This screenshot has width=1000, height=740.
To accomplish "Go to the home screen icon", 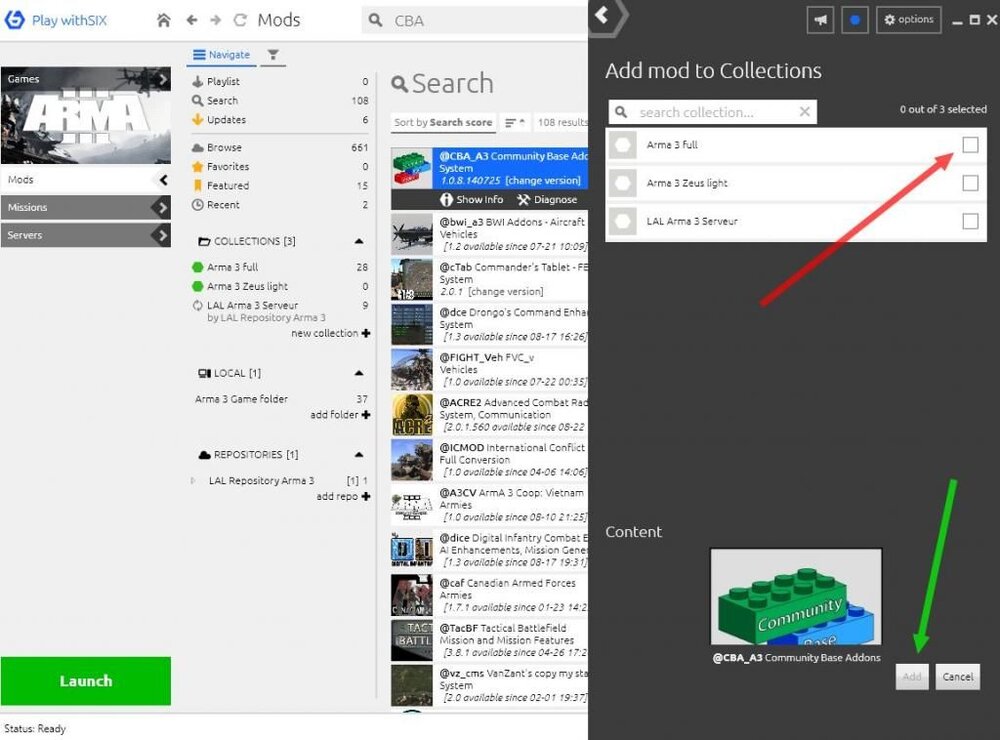I will pyautogui.click(x=164, y=20).
